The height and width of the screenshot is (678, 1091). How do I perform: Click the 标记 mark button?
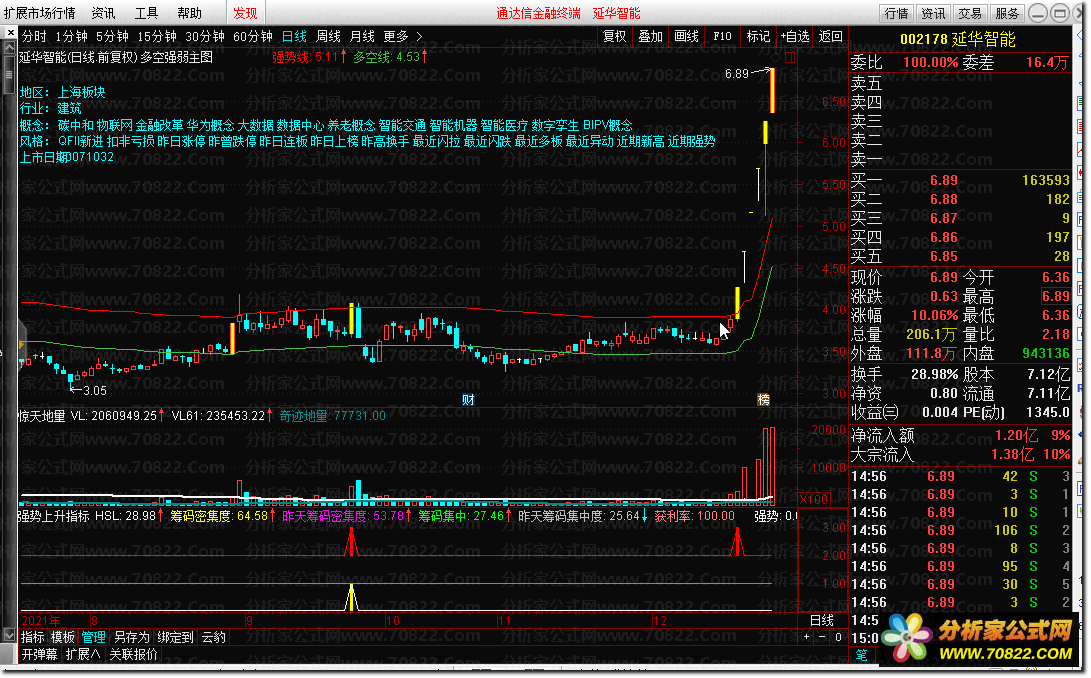758,36
